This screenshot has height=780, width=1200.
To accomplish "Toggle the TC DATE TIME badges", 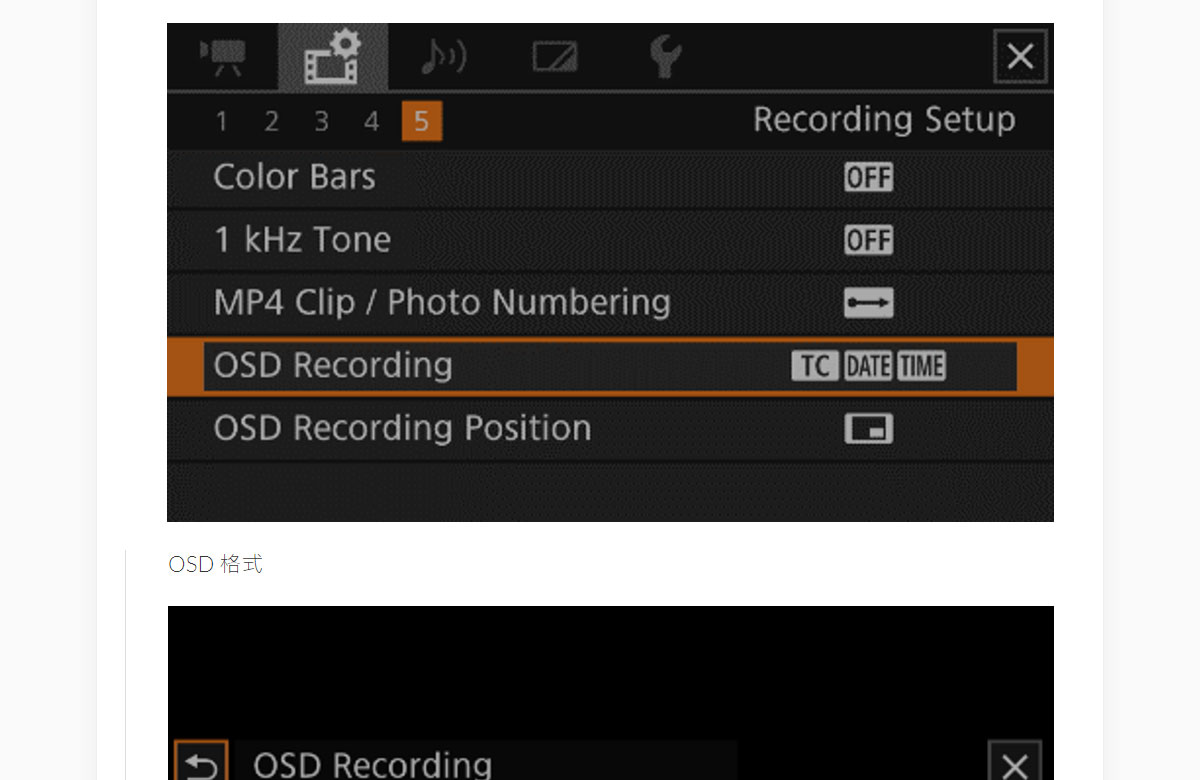I will point(868,366).
